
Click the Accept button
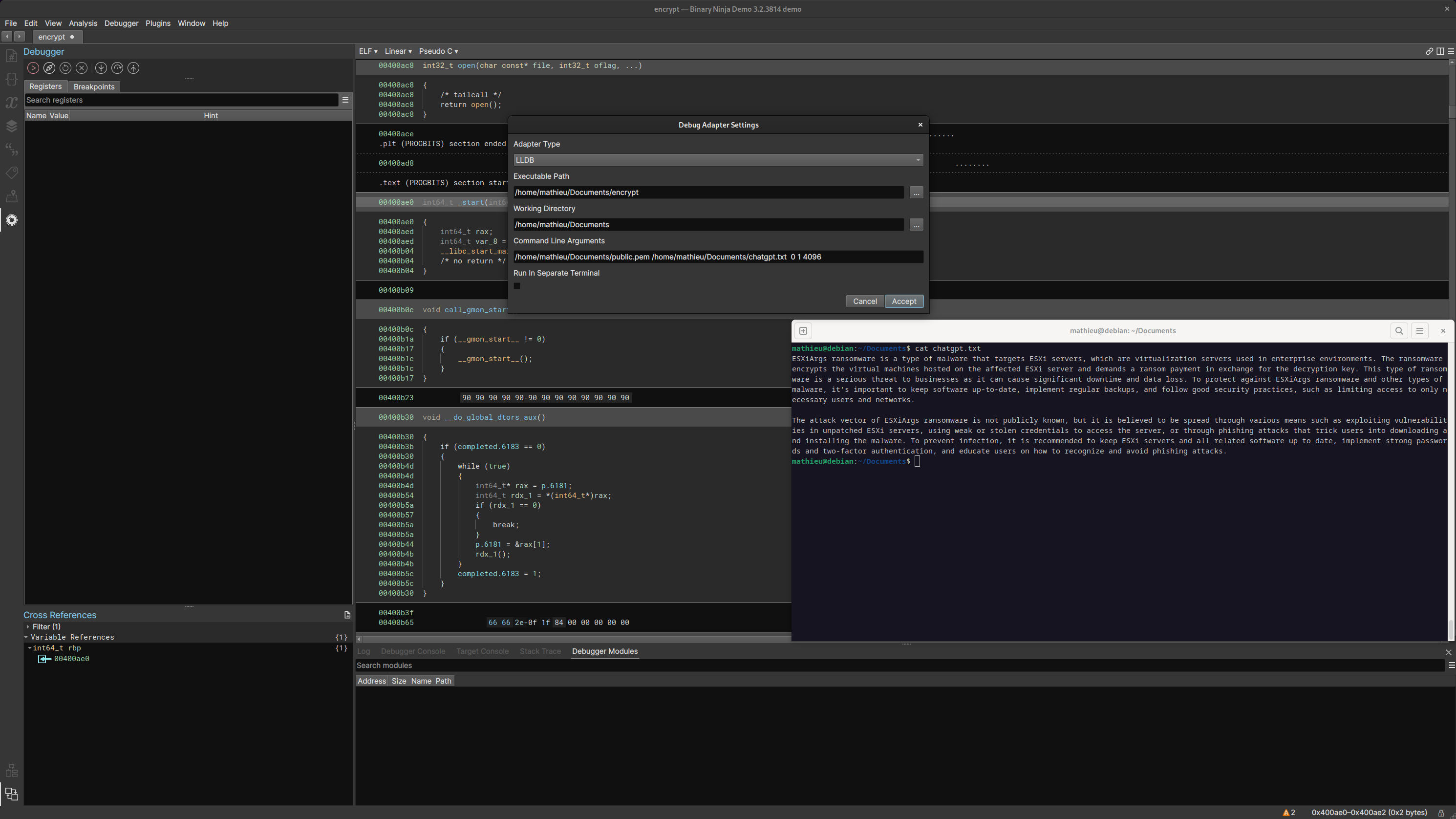coord(904,301)
